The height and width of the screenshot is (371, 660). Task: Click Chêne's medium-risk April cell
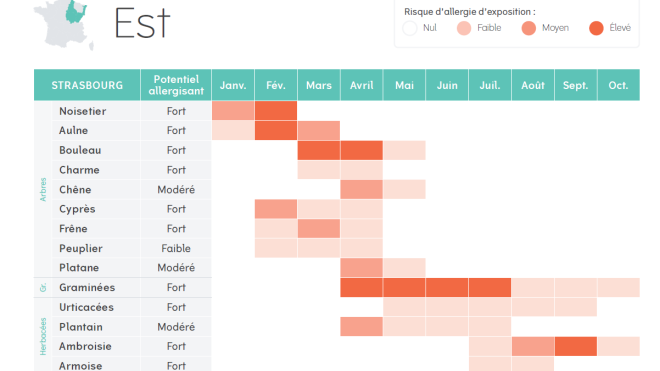coord(362,190)
